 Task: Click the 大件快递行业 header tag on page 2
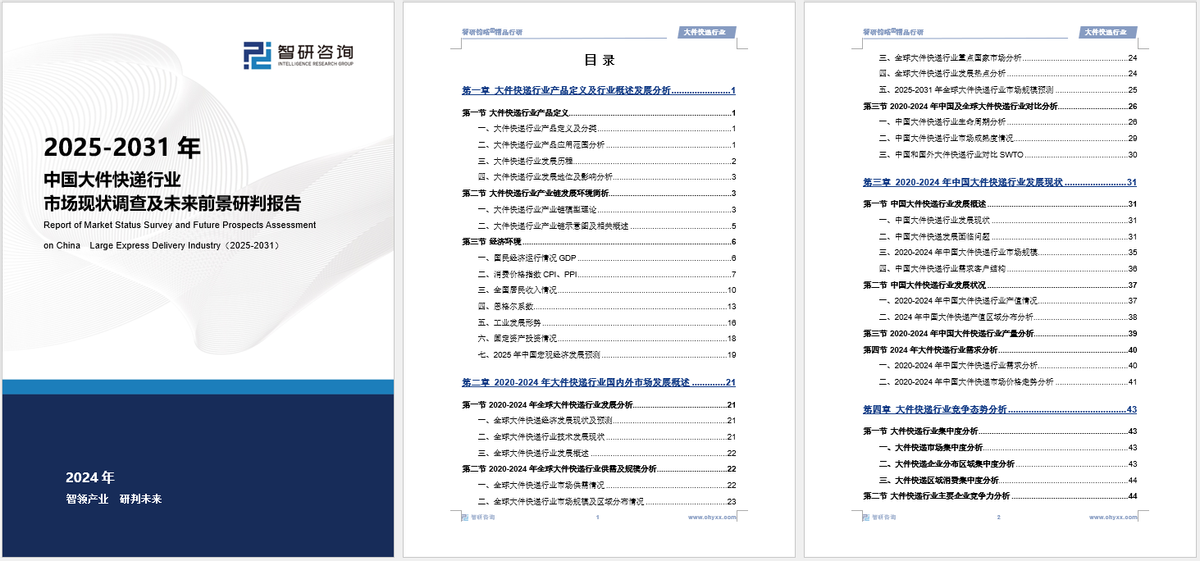point(1109,32)
